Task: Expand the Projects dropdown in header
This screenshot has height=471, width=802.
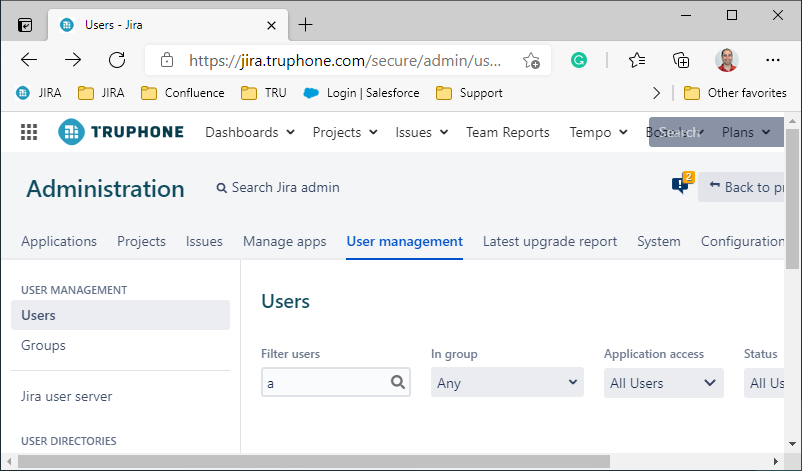Action: pyautogui.click(x=345, y=132)
